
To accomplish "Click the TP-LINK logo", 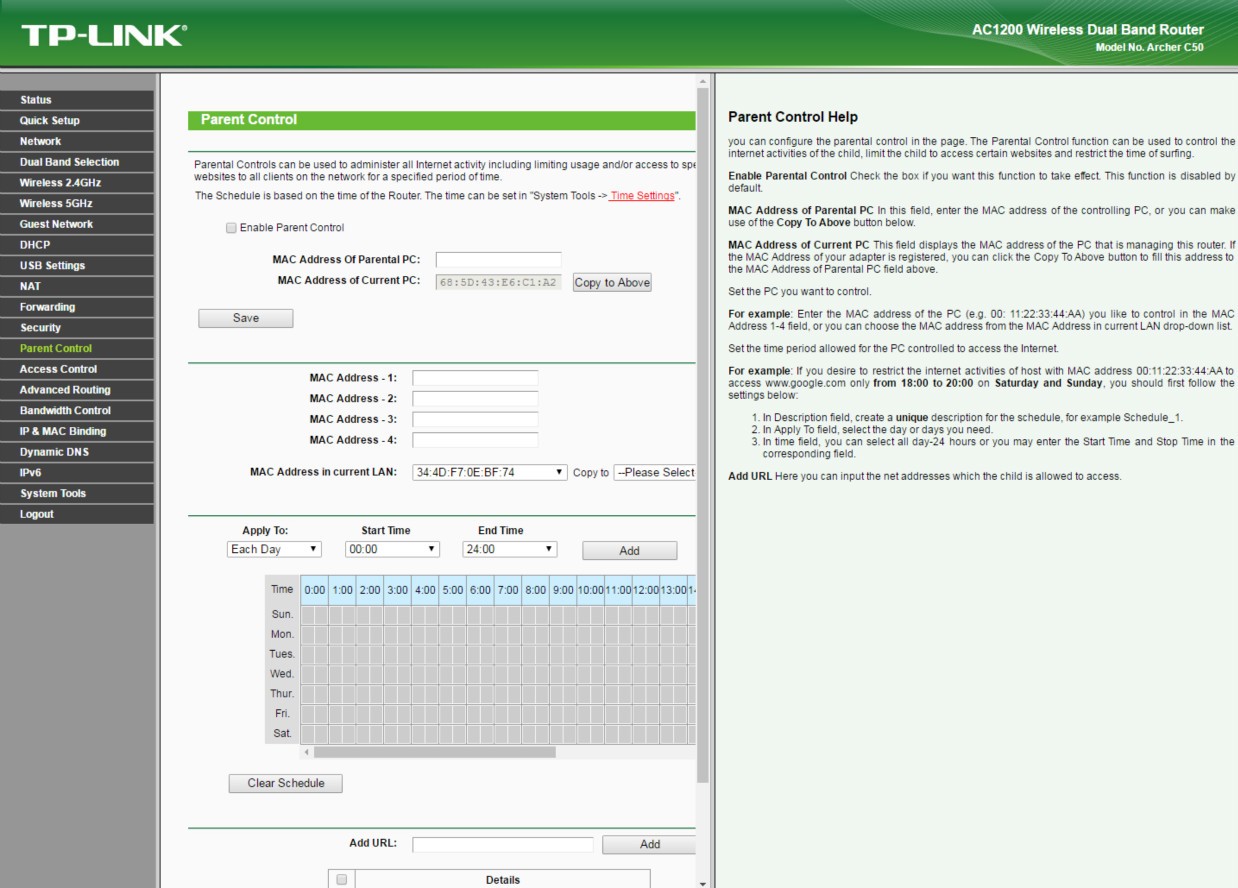I will coord(103,35).
